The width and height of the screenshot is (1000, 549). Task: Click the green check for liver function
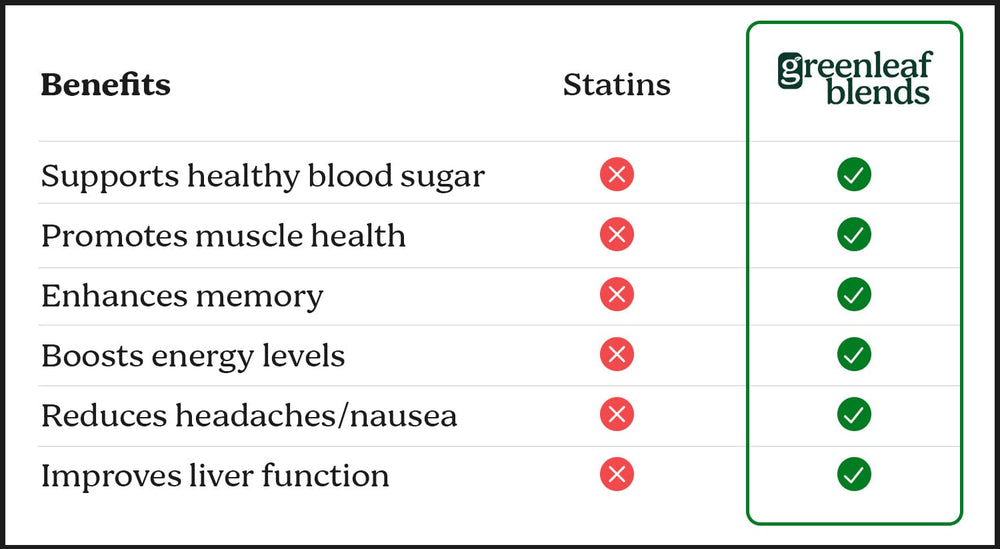pyautogui.click(x=854, y=474)
